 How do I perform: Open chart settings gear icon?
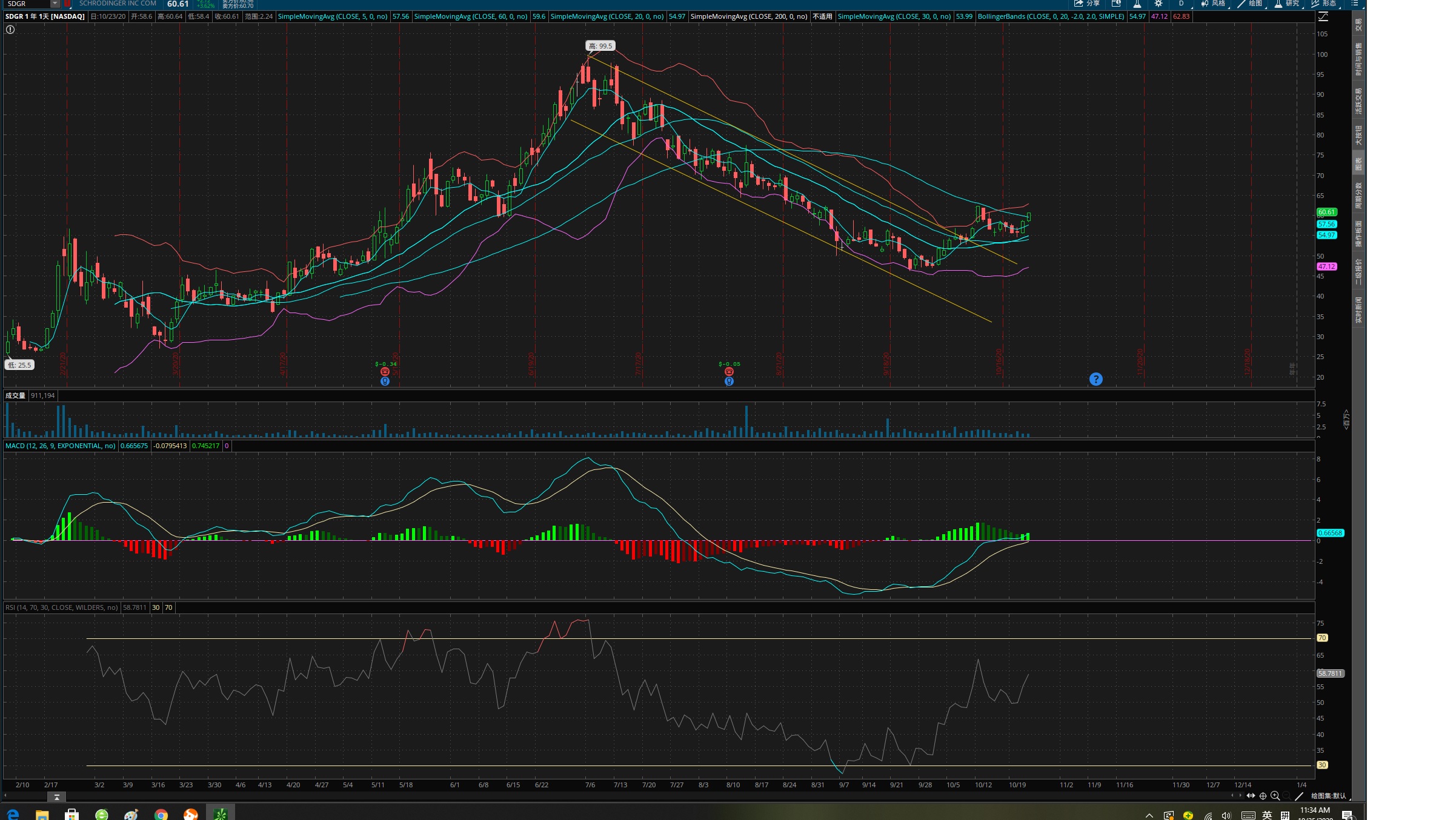(1158, 4)
